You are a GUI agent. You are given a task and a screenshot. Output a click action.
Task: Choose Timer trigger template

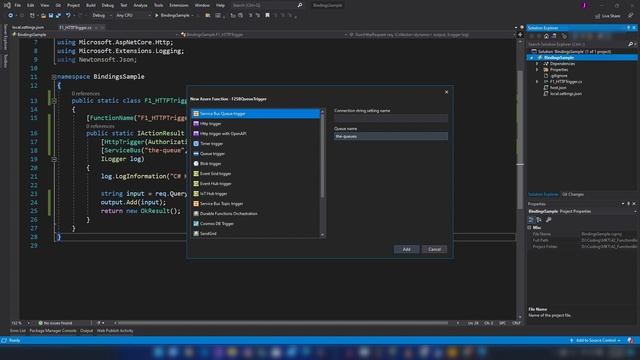256,144
